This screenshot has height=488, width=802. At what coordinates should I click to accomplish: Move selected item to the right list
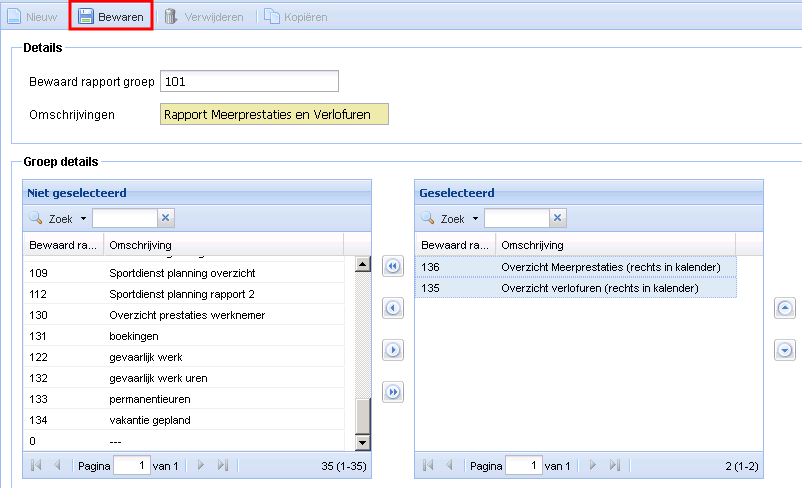(x=393, y=350)
